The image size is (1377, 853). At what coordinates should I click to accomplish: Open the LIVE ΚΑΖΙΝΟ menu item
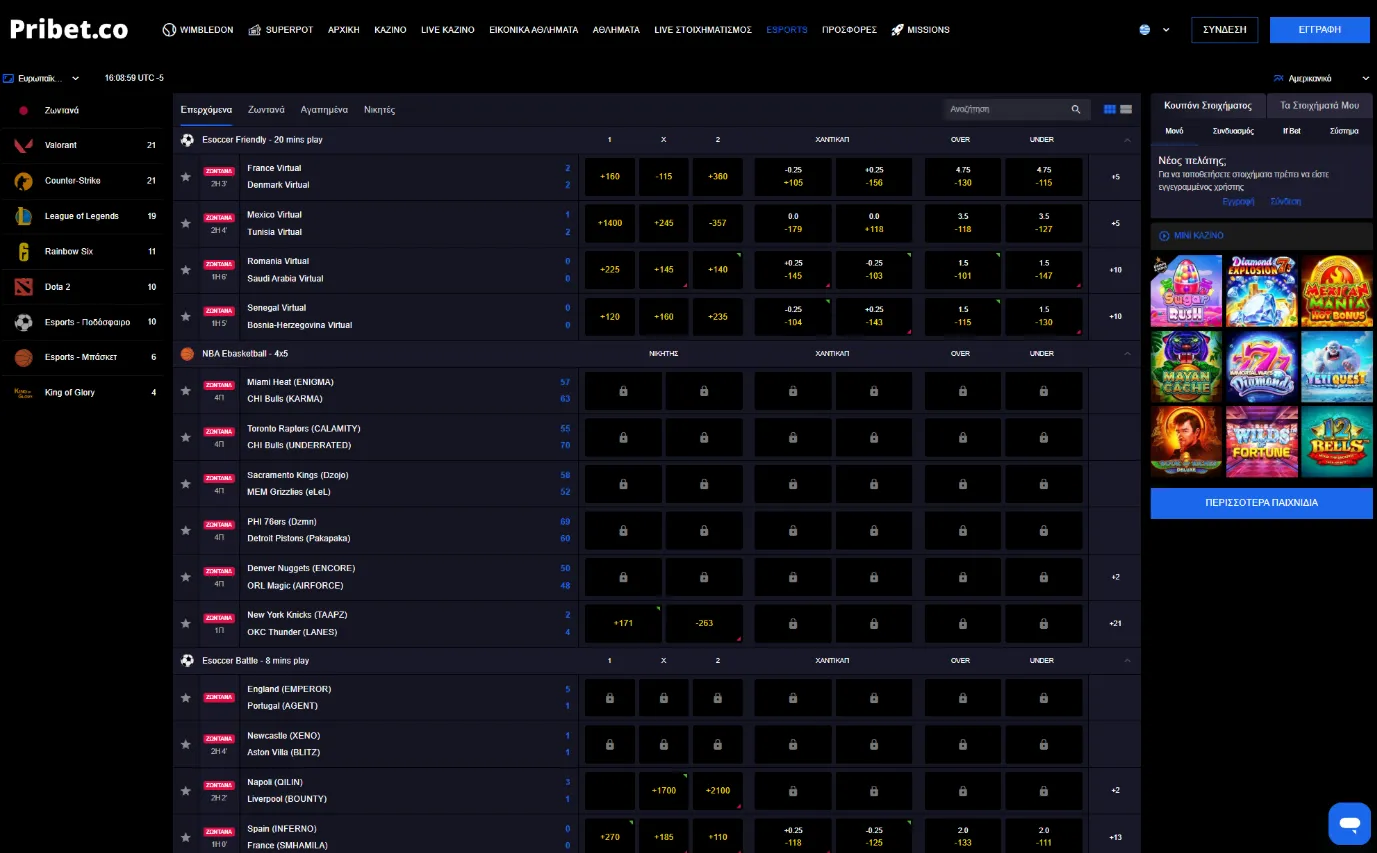448,30
